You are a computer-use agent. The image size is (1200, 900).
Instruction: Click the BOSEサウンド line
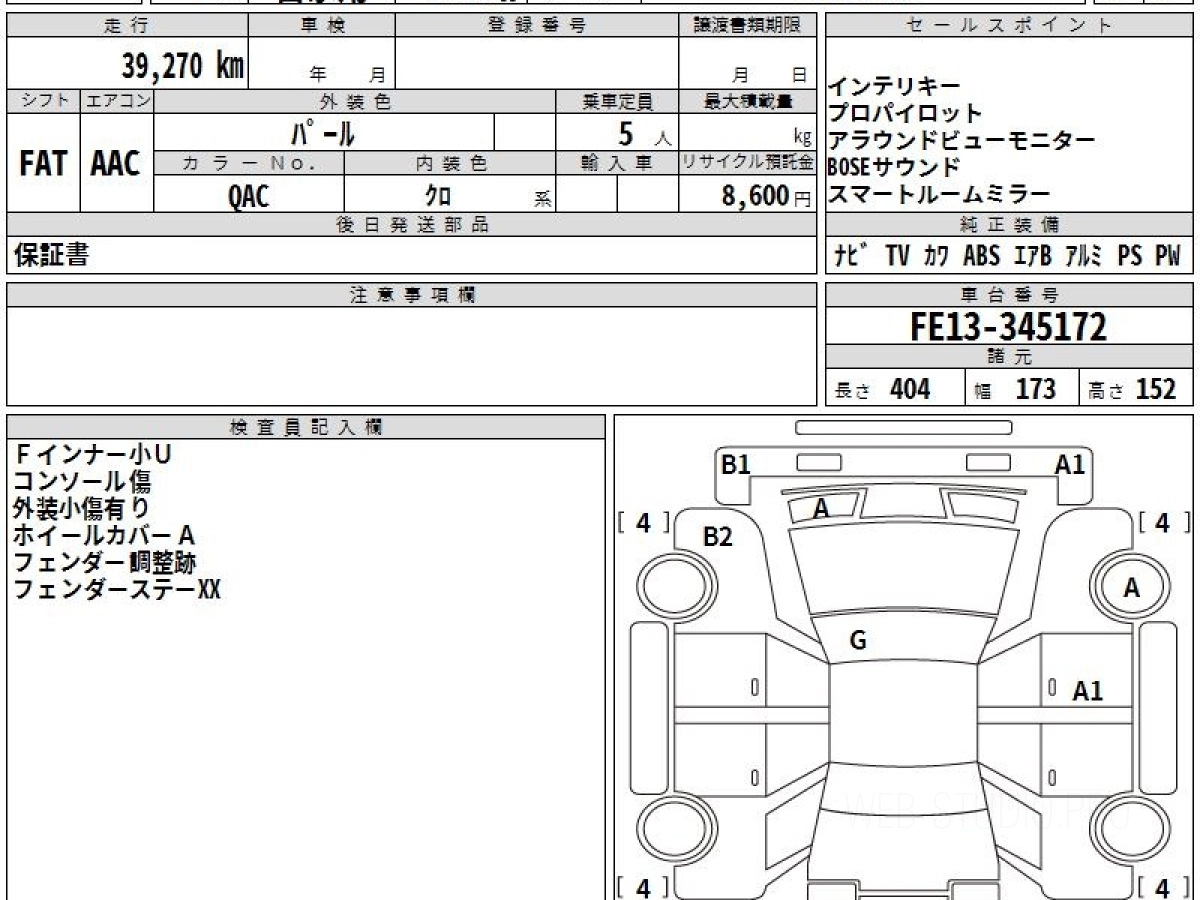point(894,167)
